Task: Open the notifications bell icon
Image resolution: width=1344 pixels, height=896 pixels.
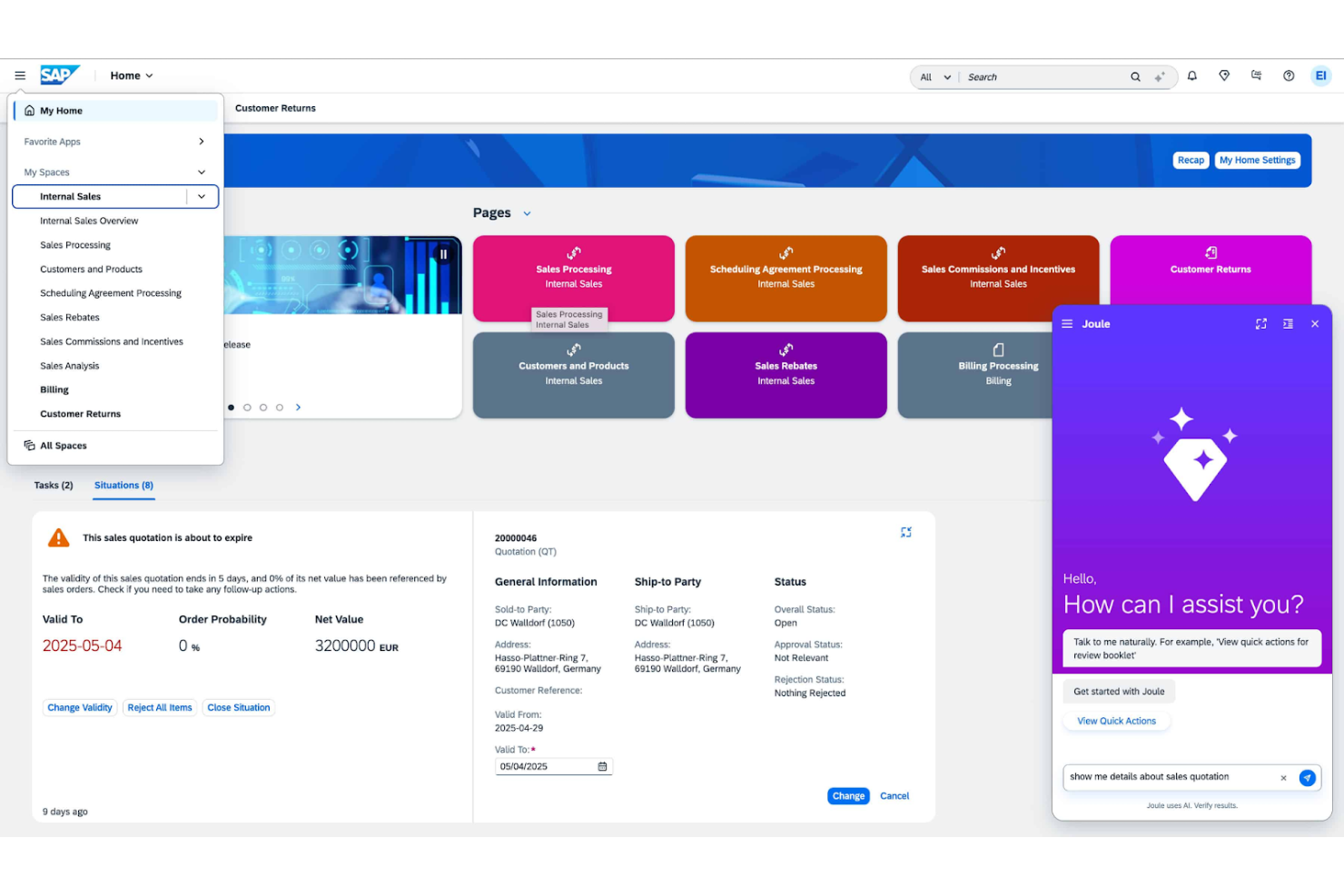Action: (x=1192, y=76)
